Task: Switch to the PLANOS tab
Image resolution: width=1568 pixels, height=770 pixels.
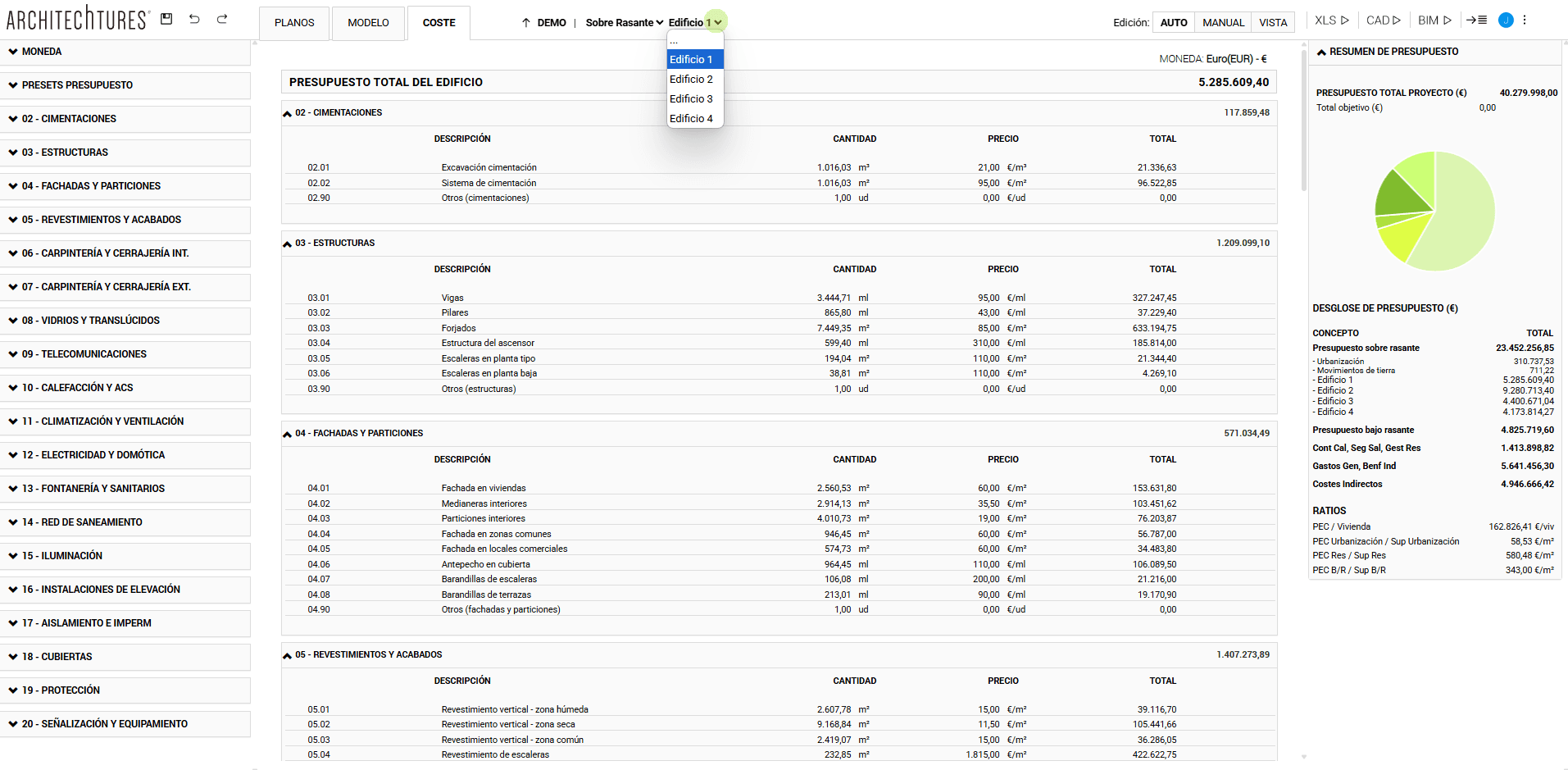Action: tap(294, 23)
